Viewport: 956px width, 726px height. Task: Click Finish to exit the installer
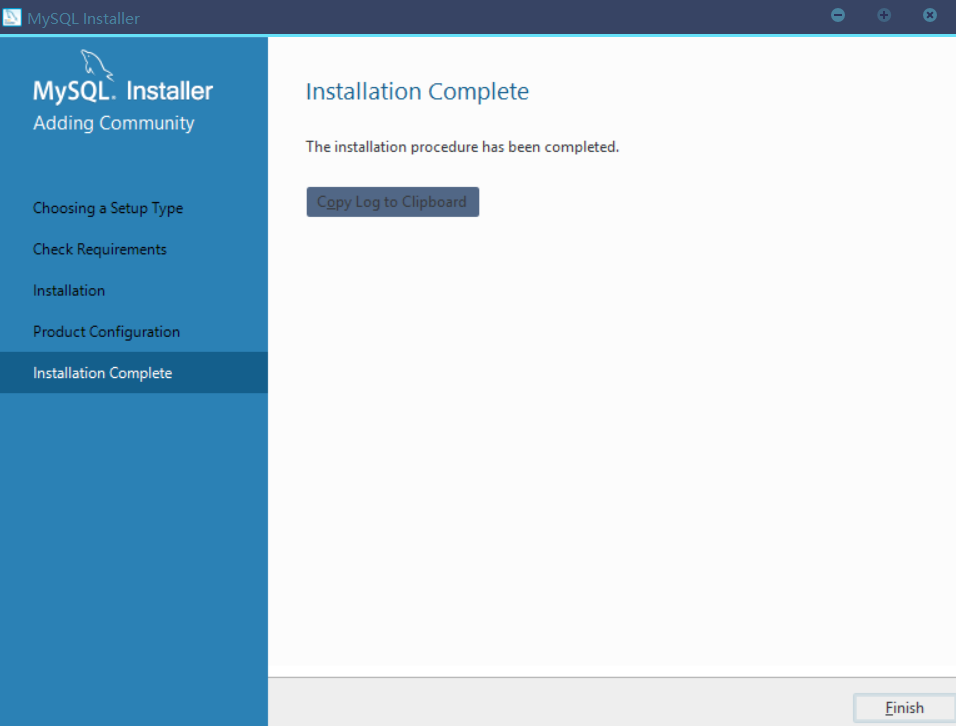click(x=903, y=708)
